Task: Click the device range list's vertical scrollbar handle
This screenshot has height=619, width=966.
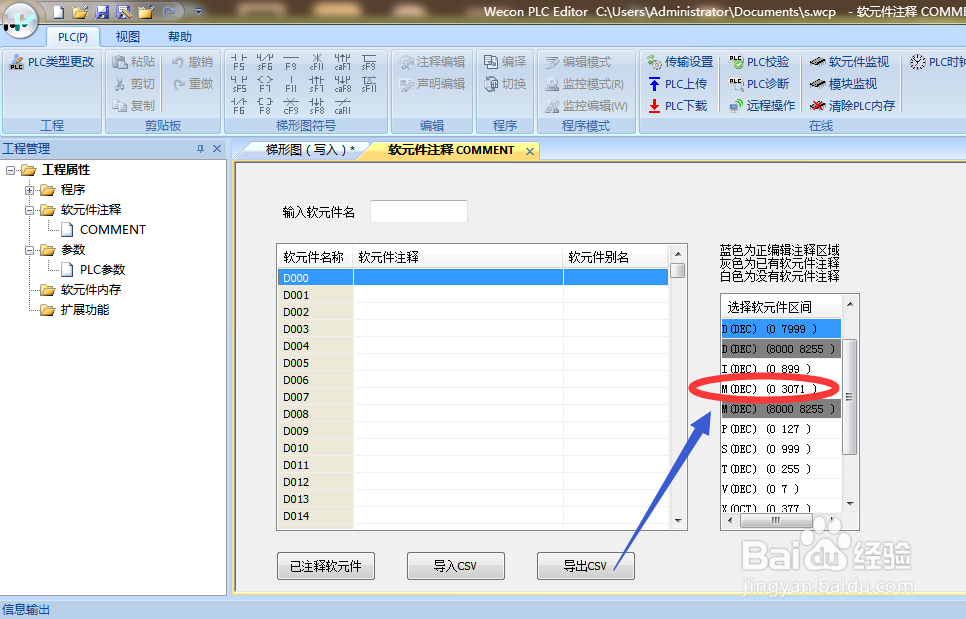Action: (850, 397)
